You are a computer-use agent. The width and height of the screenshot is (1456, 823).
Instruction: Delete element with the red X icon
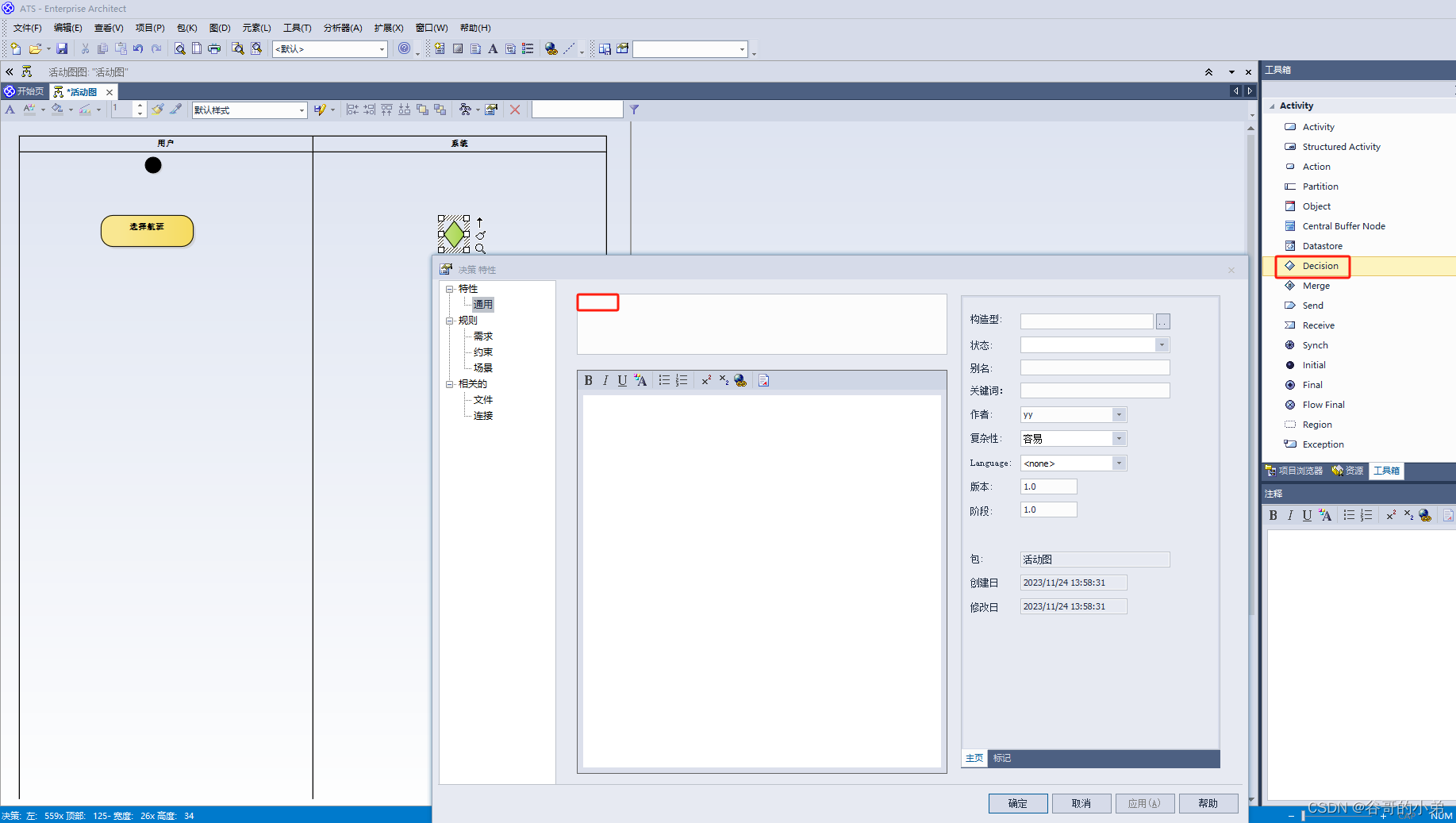point(515,110)
